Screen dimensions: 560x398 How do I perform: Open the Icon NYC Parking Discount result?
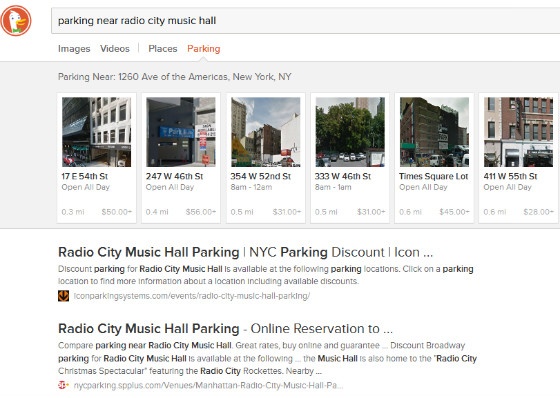[245, 252]
